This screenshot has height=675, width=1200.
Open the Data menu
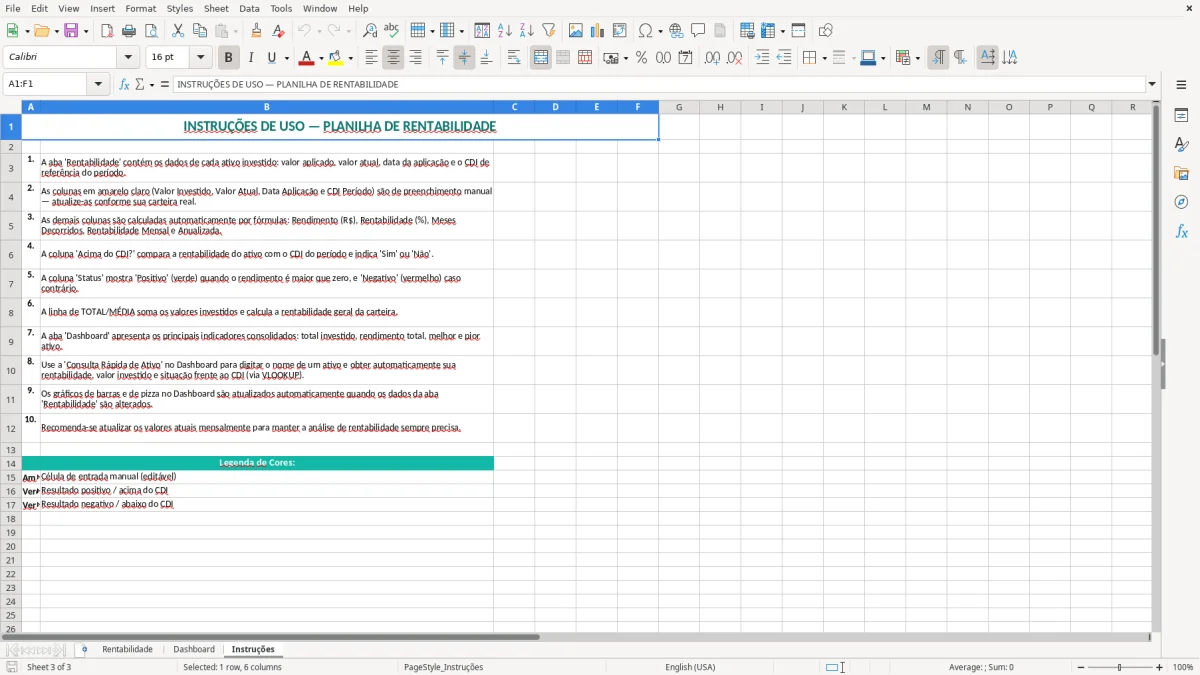249,8
